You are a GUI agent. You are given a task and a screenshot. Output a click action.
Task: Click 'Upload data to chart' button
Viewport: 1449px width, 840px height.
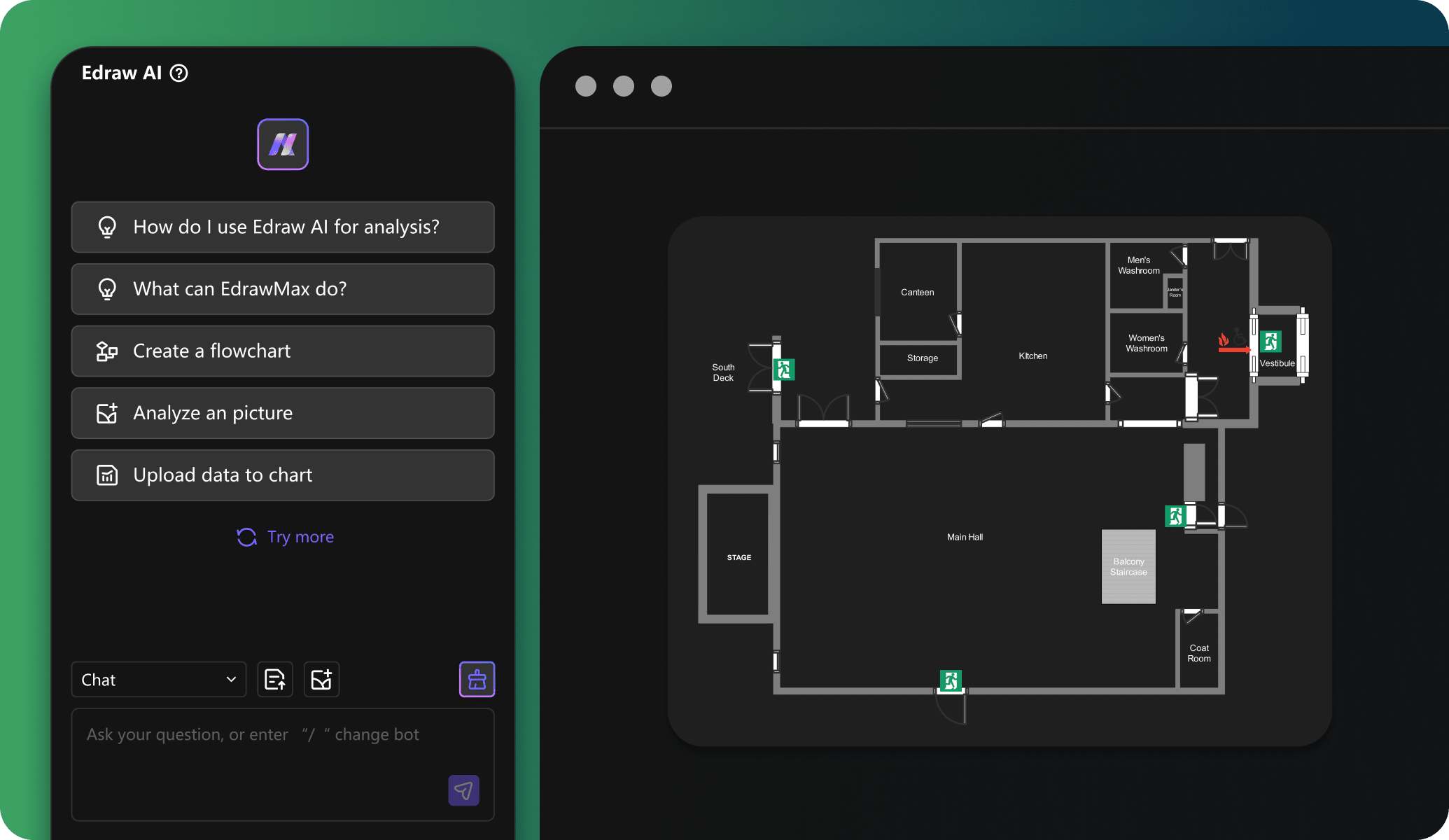[x=283, y=474]
